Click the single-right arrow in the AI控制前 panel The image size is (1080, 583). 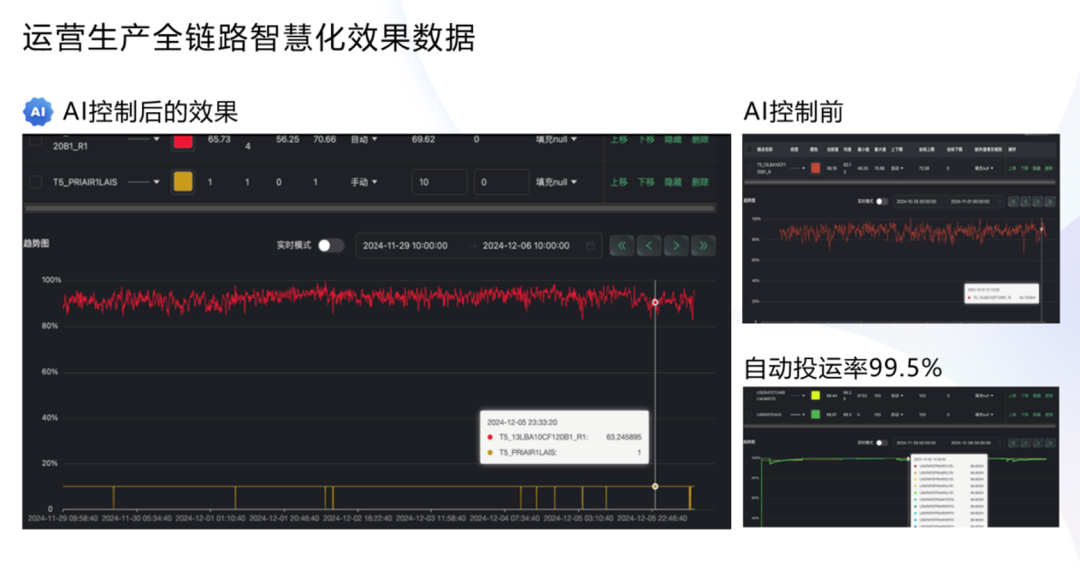(1038, 201)
